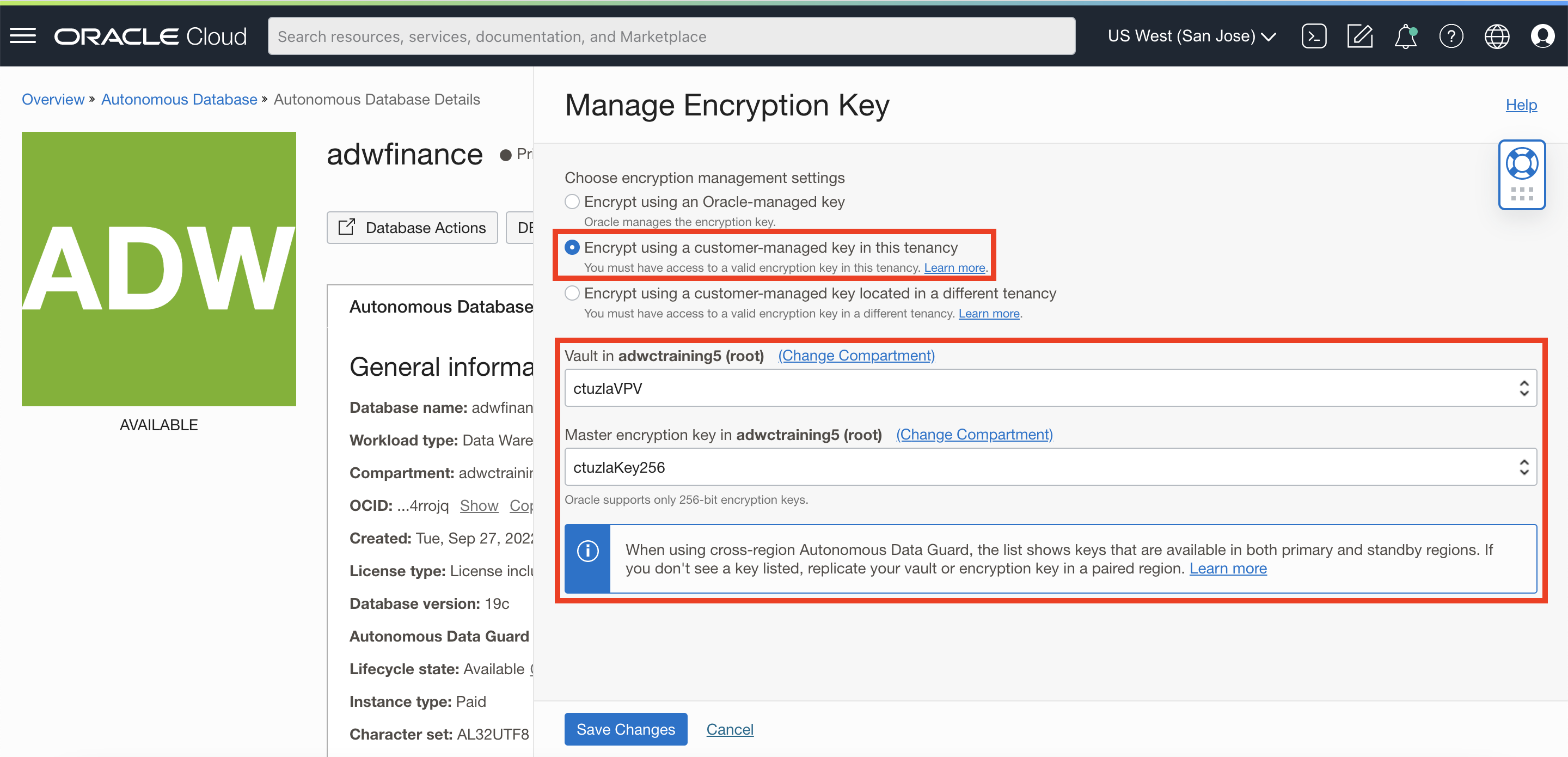View notifications bell
The height and width of the screenshot is (757, 1568).
point(1405,36)
